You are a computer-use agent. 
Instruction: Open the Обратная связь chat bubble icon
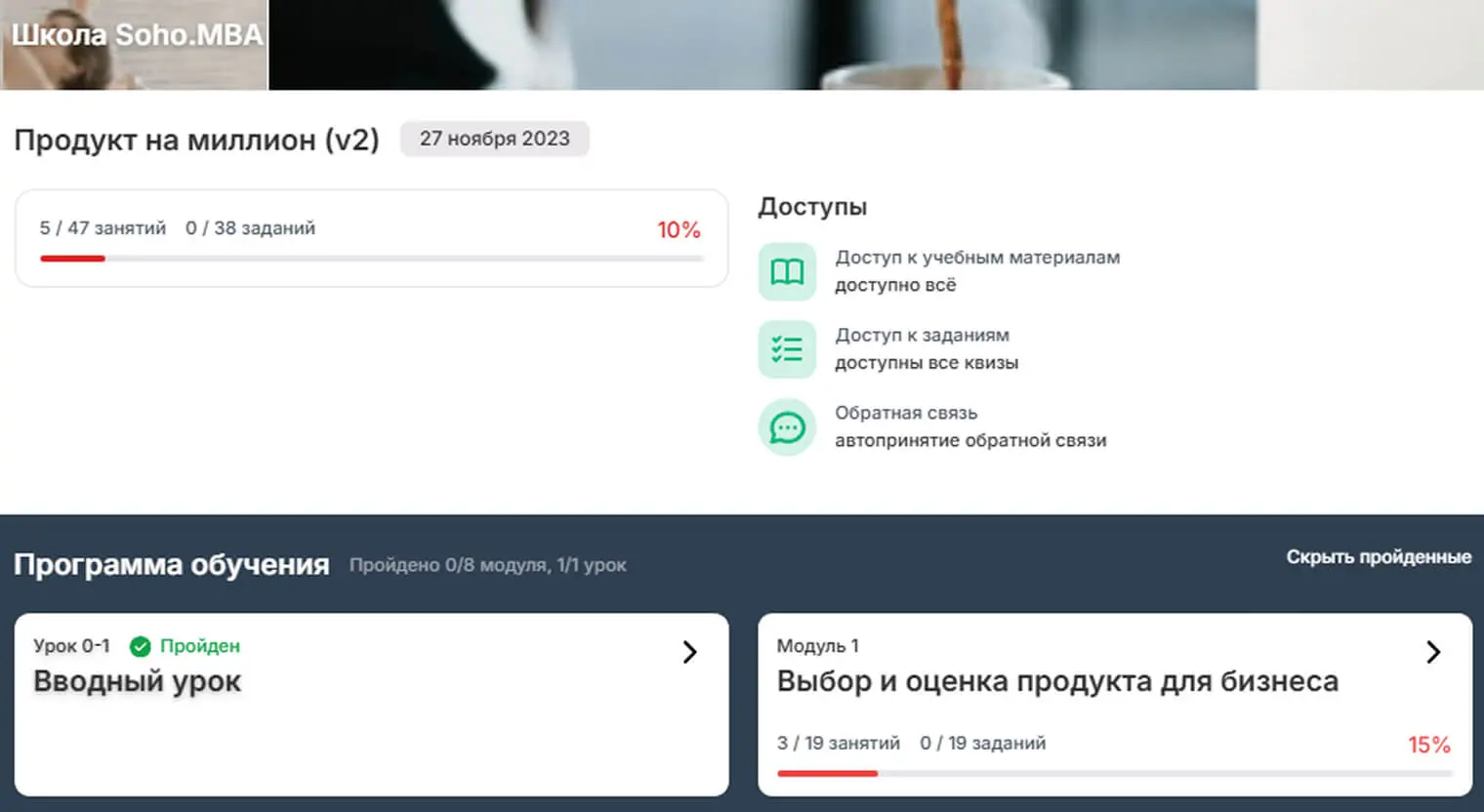787,426
